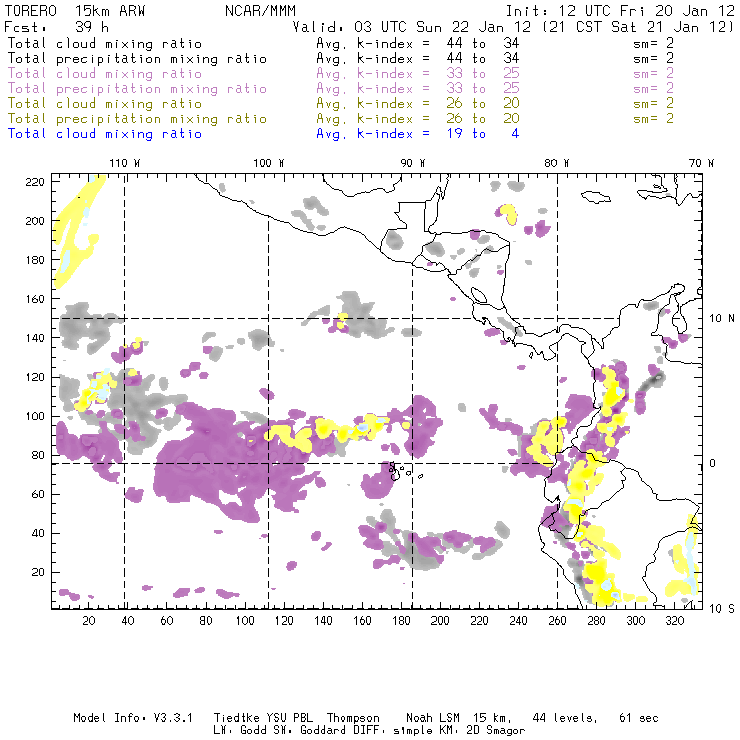
Task: Click the '44 levels,' text
Action: 565,718
